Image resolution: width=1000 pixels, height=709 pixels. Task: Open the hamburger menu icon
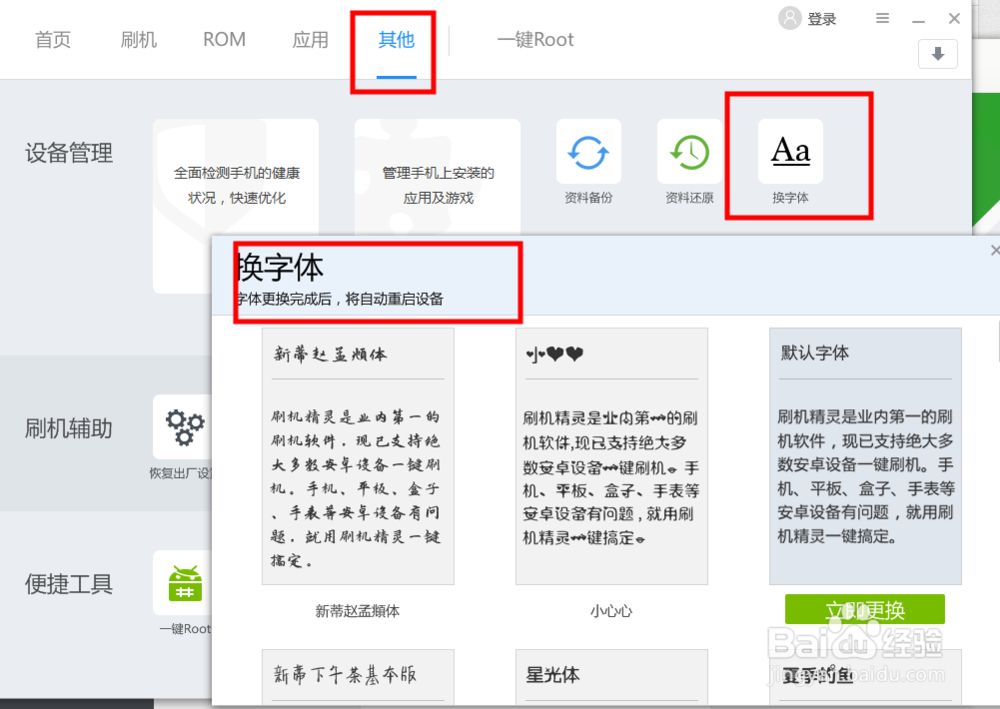point(883,18)
